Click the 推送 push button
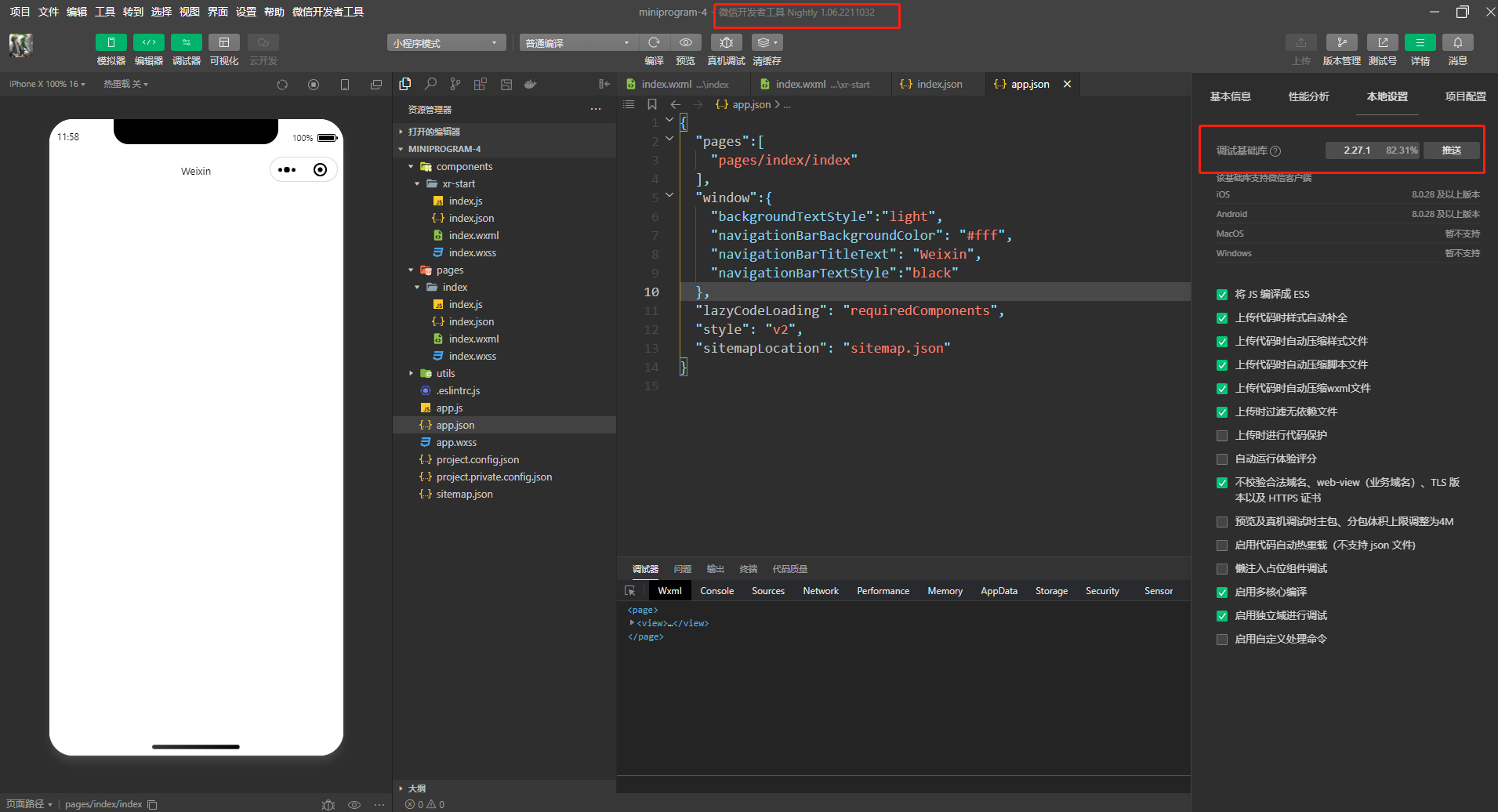 tap(1452, 150)
